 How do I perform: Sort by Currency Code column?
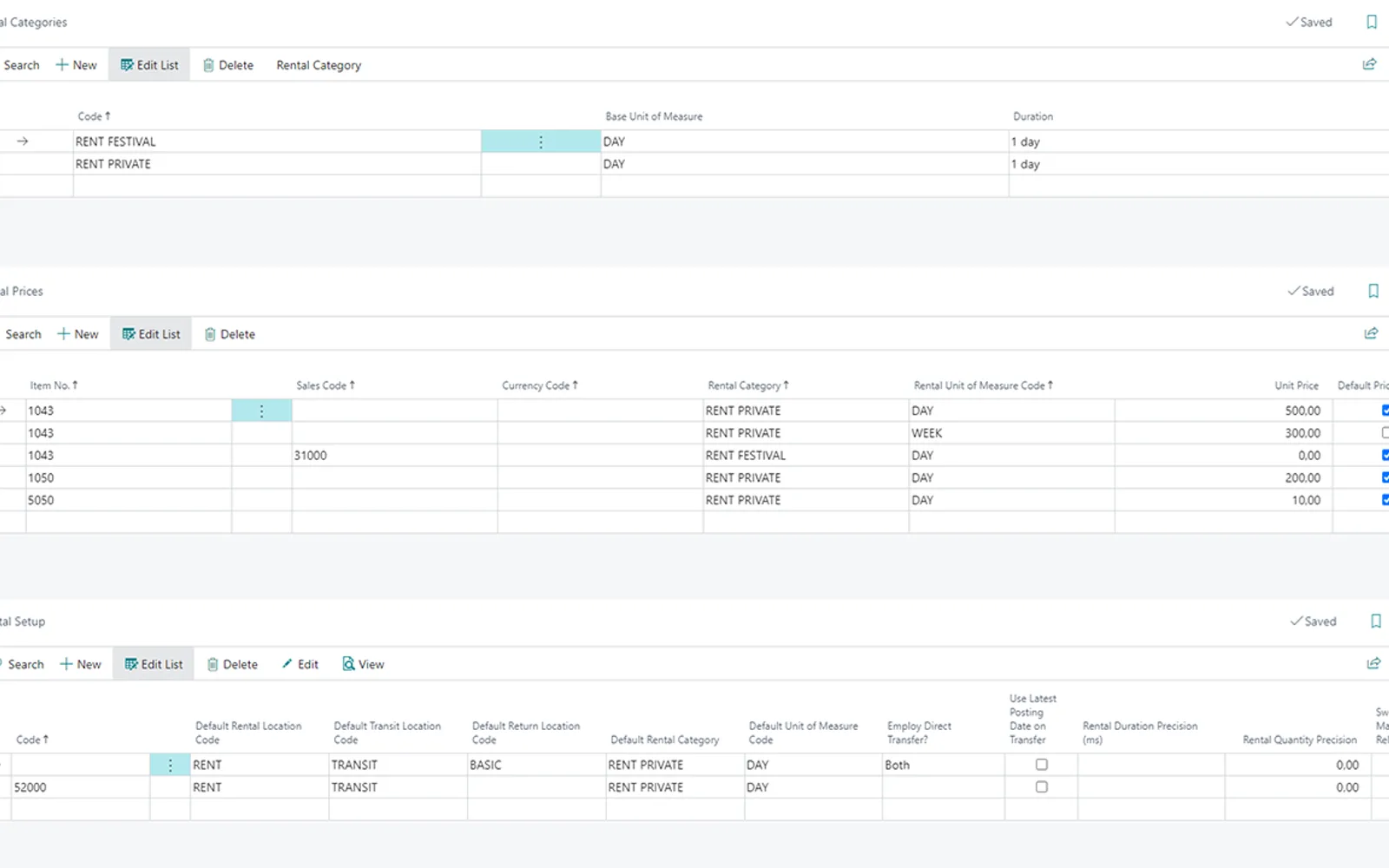(x=540, y=385)
